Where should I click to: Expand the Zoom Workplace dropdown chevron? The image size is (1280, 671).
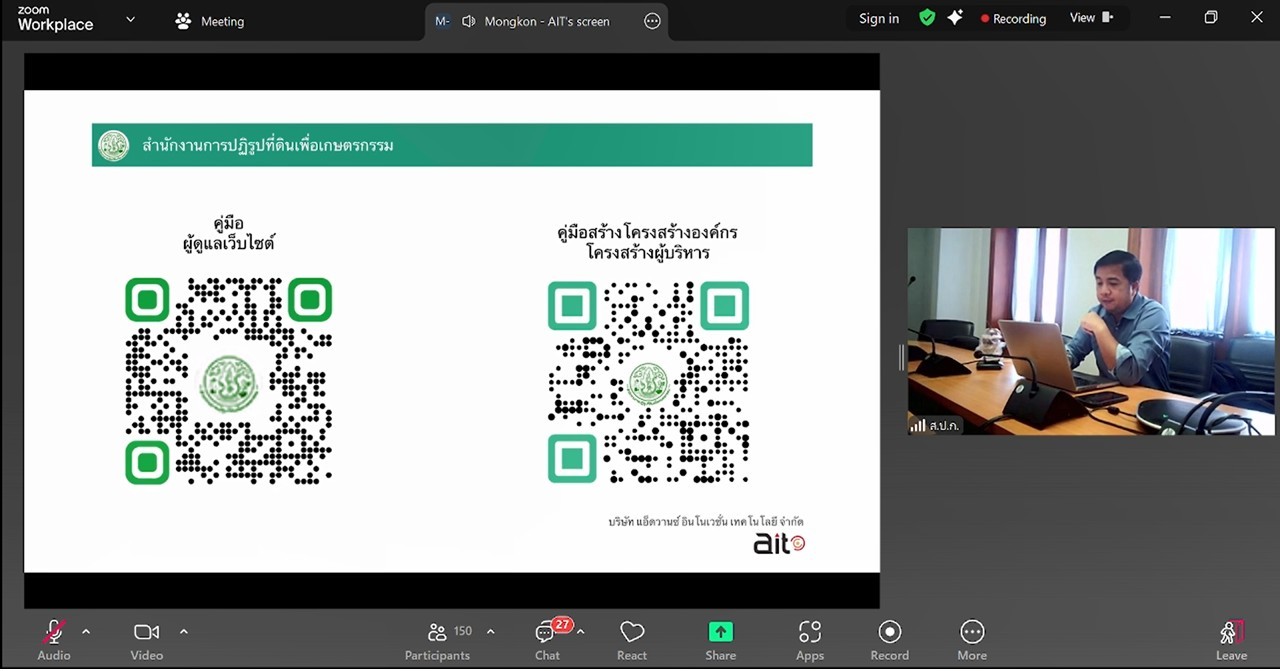[x=130, y=20]
